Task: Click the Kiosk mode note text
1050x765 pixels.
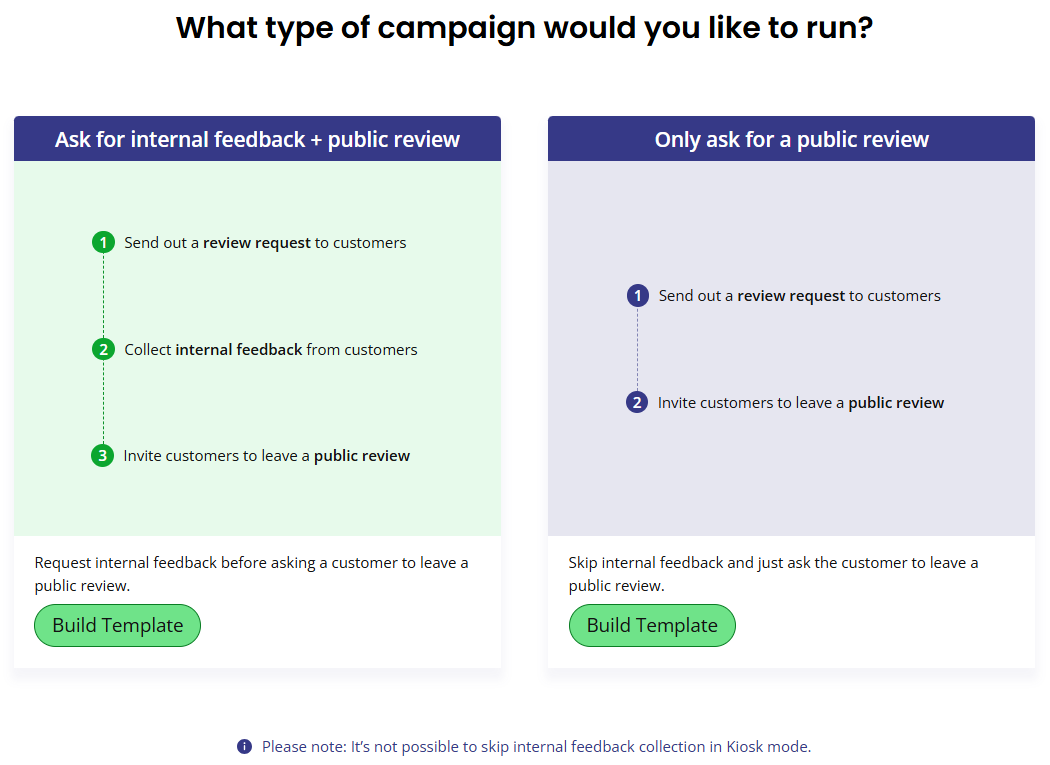Action: [536, 746]
